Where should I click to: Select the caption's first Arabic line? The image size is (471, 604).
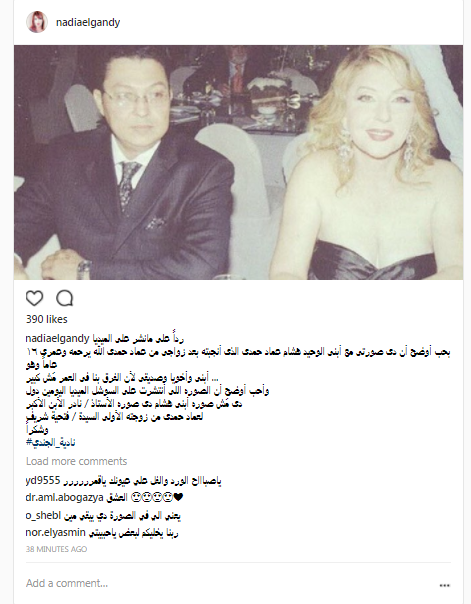138,339
